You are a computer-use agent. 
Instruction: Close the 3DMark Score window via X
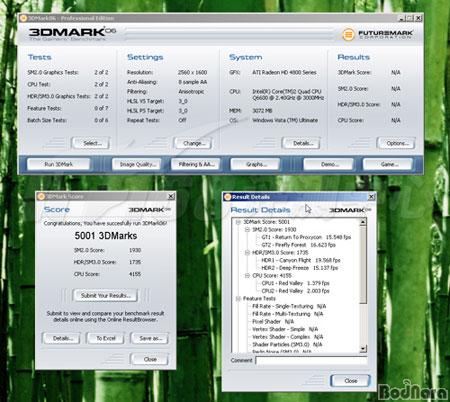coord(171,196)
